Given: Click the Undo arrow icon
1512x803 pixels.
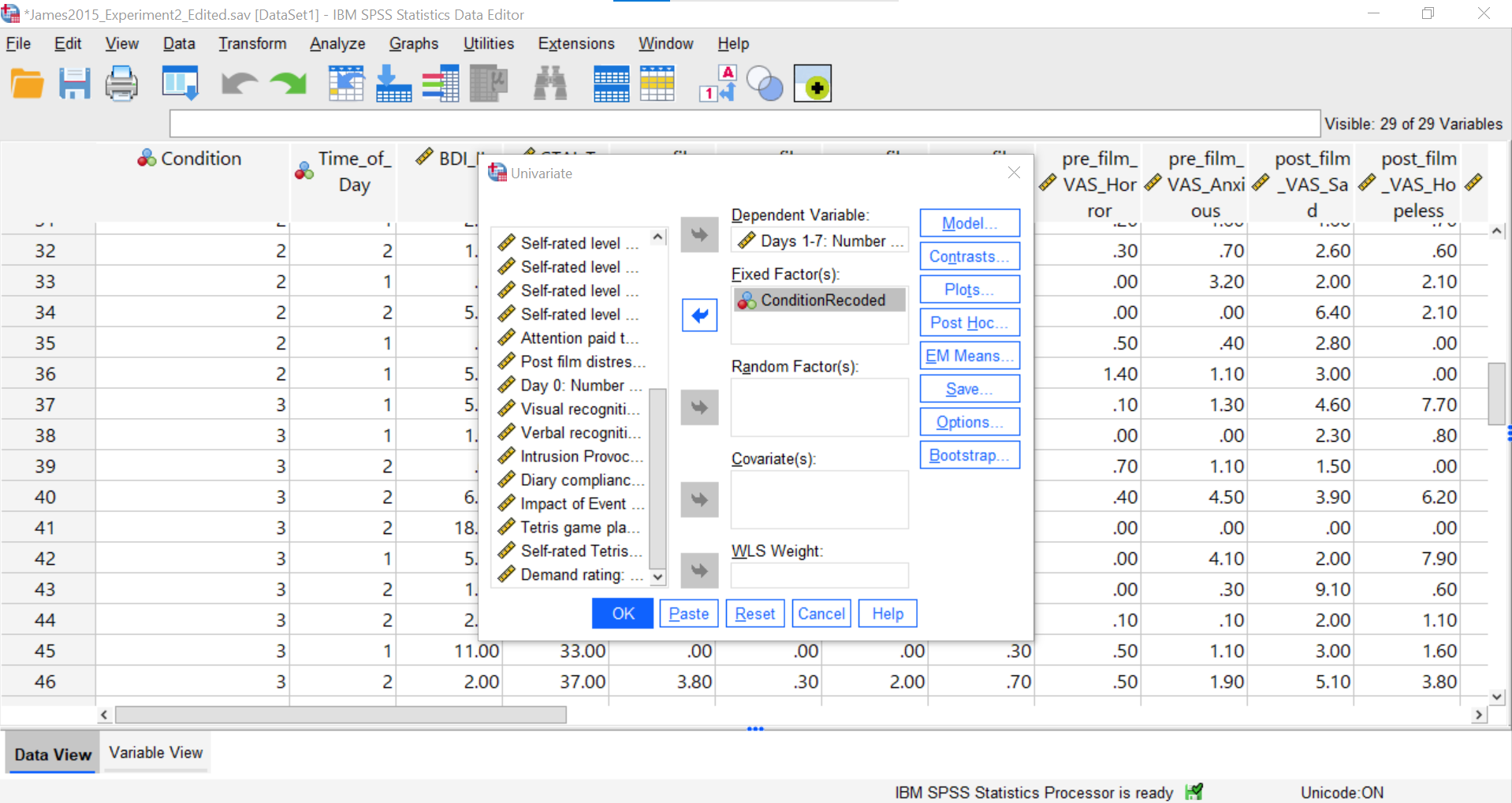Looking at the screenshot, I should click(x=240, y=84).
